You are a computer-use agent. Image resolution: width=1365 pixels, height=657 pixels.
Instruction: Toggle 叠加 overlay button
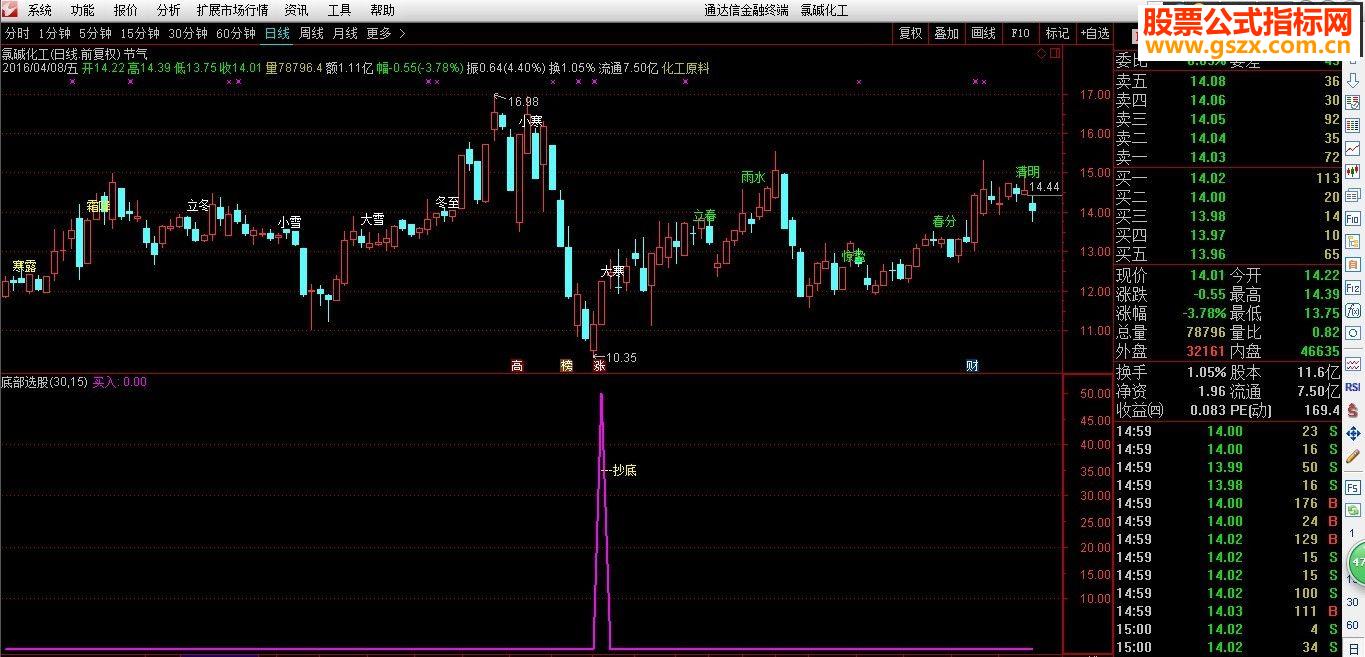tap(946, 33)
